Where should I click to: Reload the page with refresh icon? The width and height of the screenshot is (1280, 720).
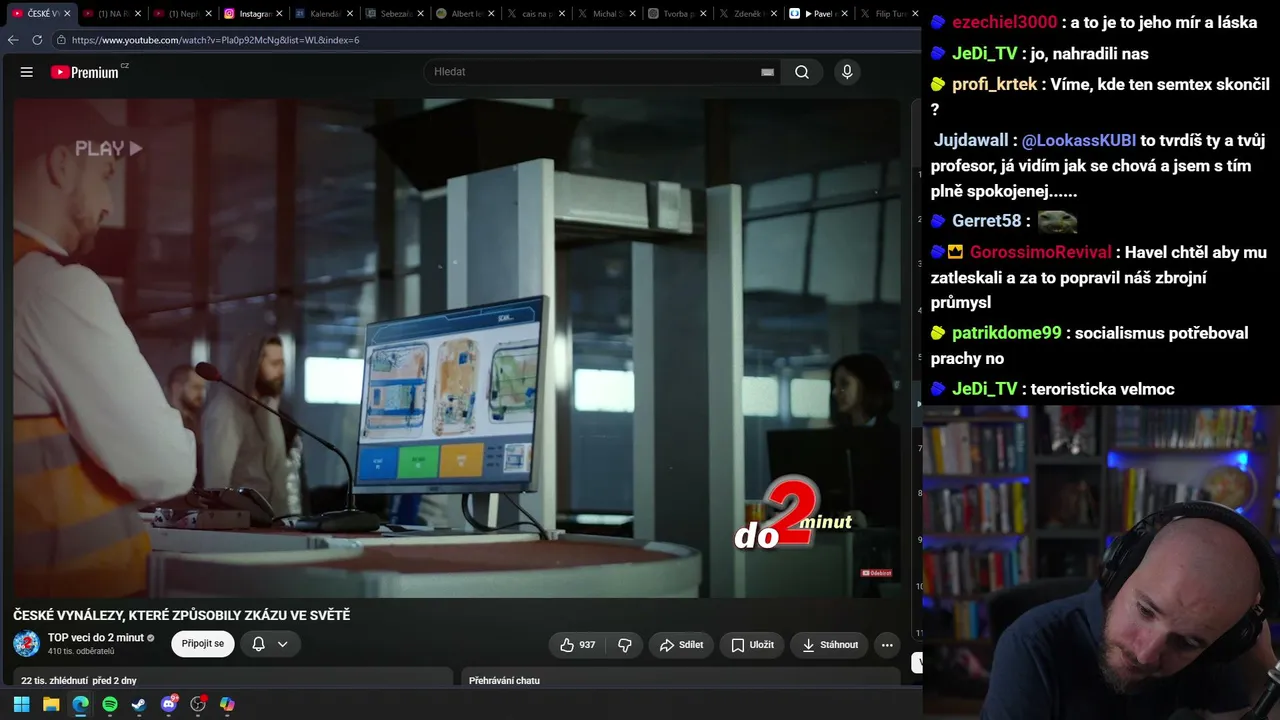(x=37, y=40)
